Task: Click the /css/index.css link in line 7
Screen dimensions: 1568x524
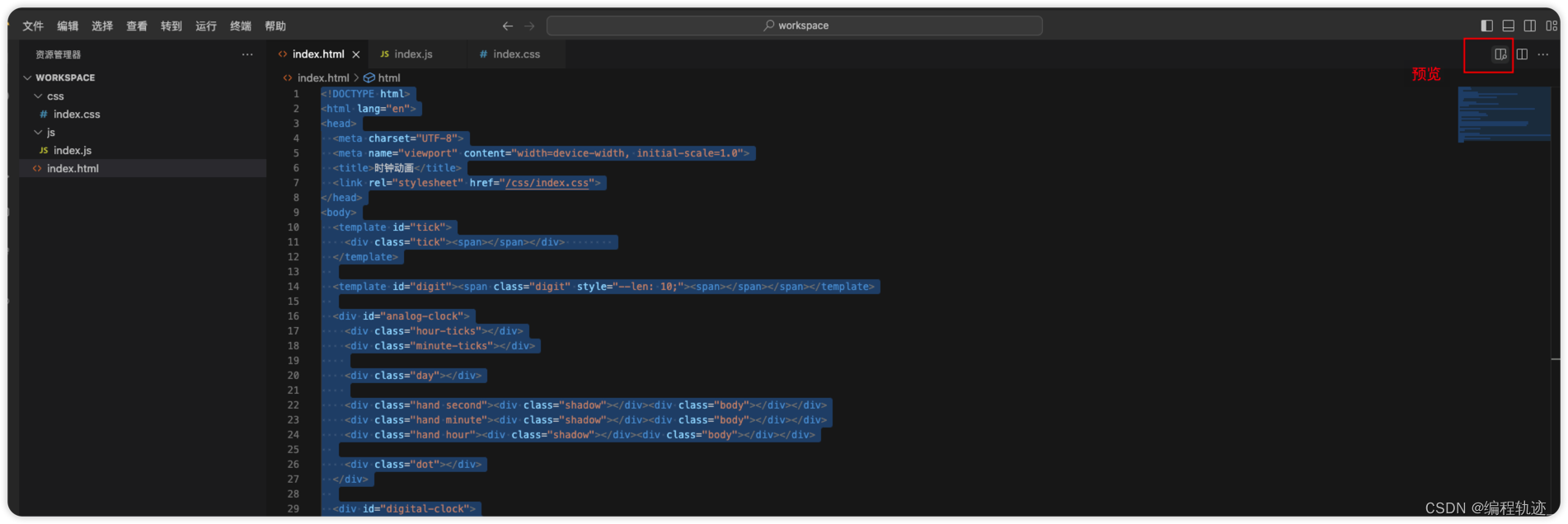Action: (x=547, y=183)
